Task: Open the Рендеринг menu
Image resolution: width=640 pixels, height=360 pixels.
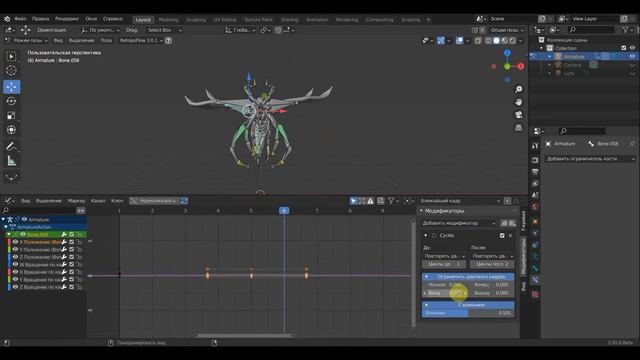Action: [67, 19]
